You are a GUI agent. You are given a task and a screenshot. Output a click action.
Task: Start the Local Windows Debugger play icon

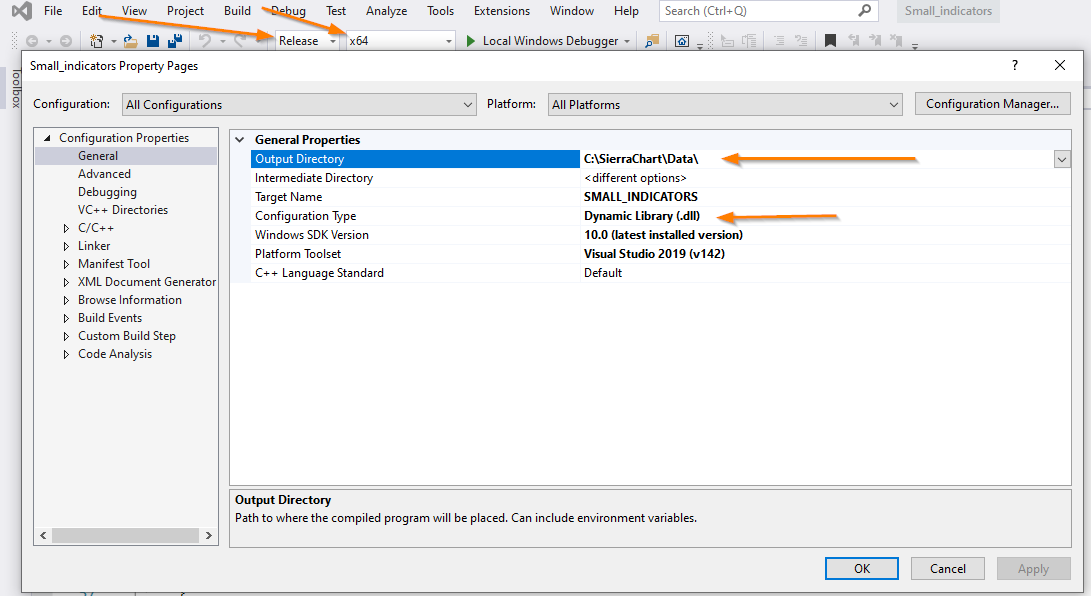click(x=471, y=41)
